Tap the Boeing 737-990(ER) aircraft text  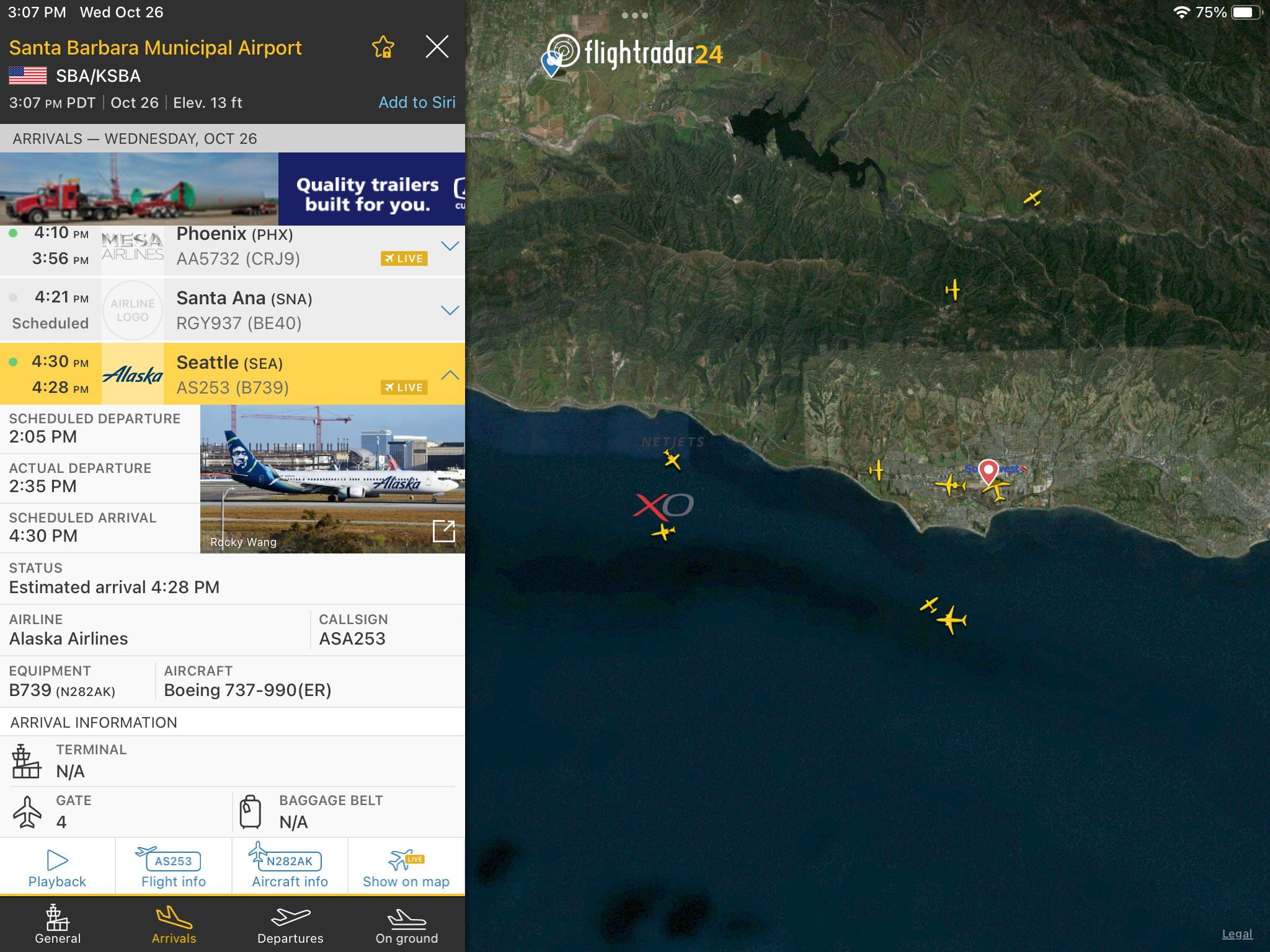click(x=247, y=690)
